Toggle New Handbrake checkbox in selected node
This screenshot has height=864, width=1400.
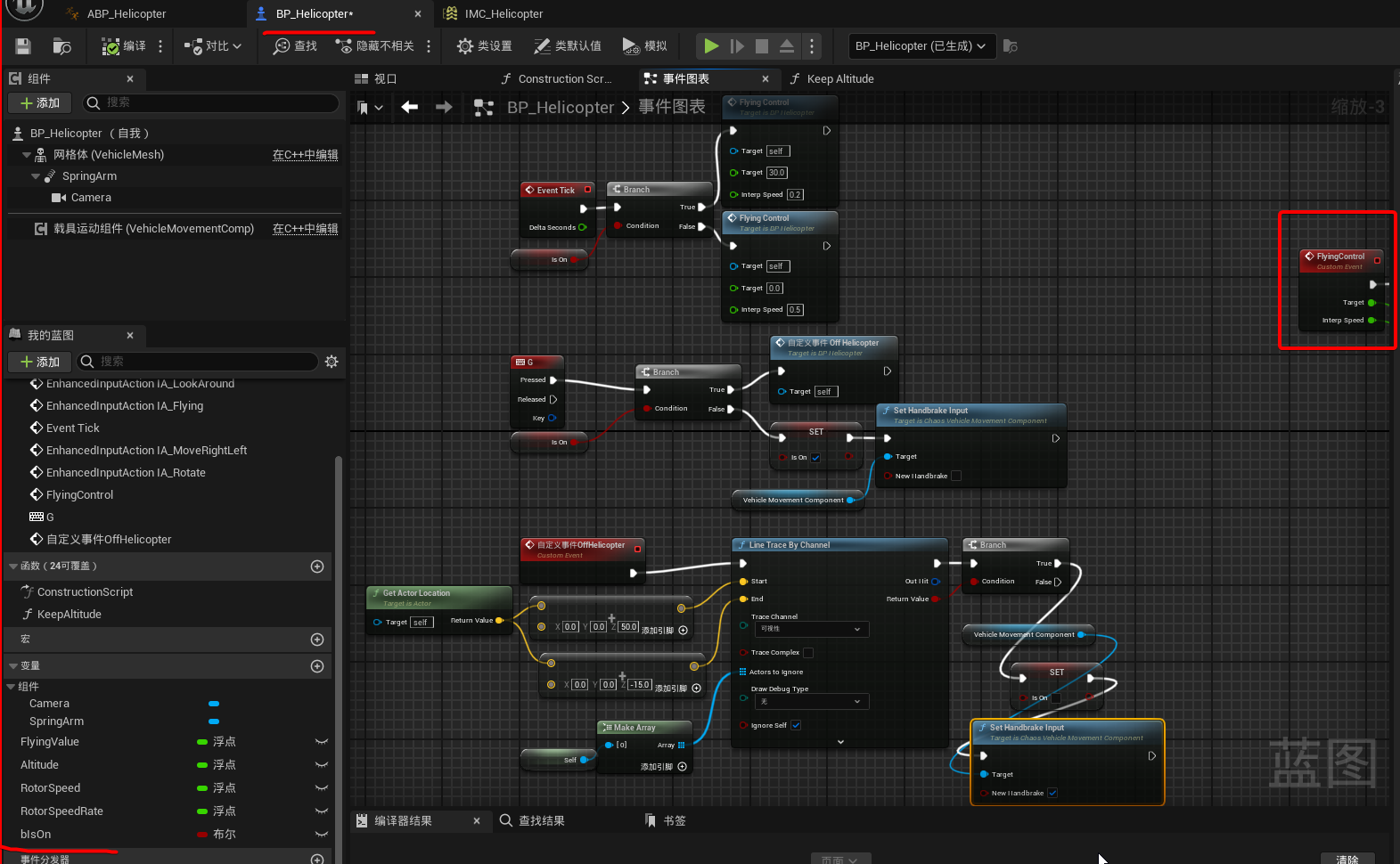click(x=1052, y=793)
